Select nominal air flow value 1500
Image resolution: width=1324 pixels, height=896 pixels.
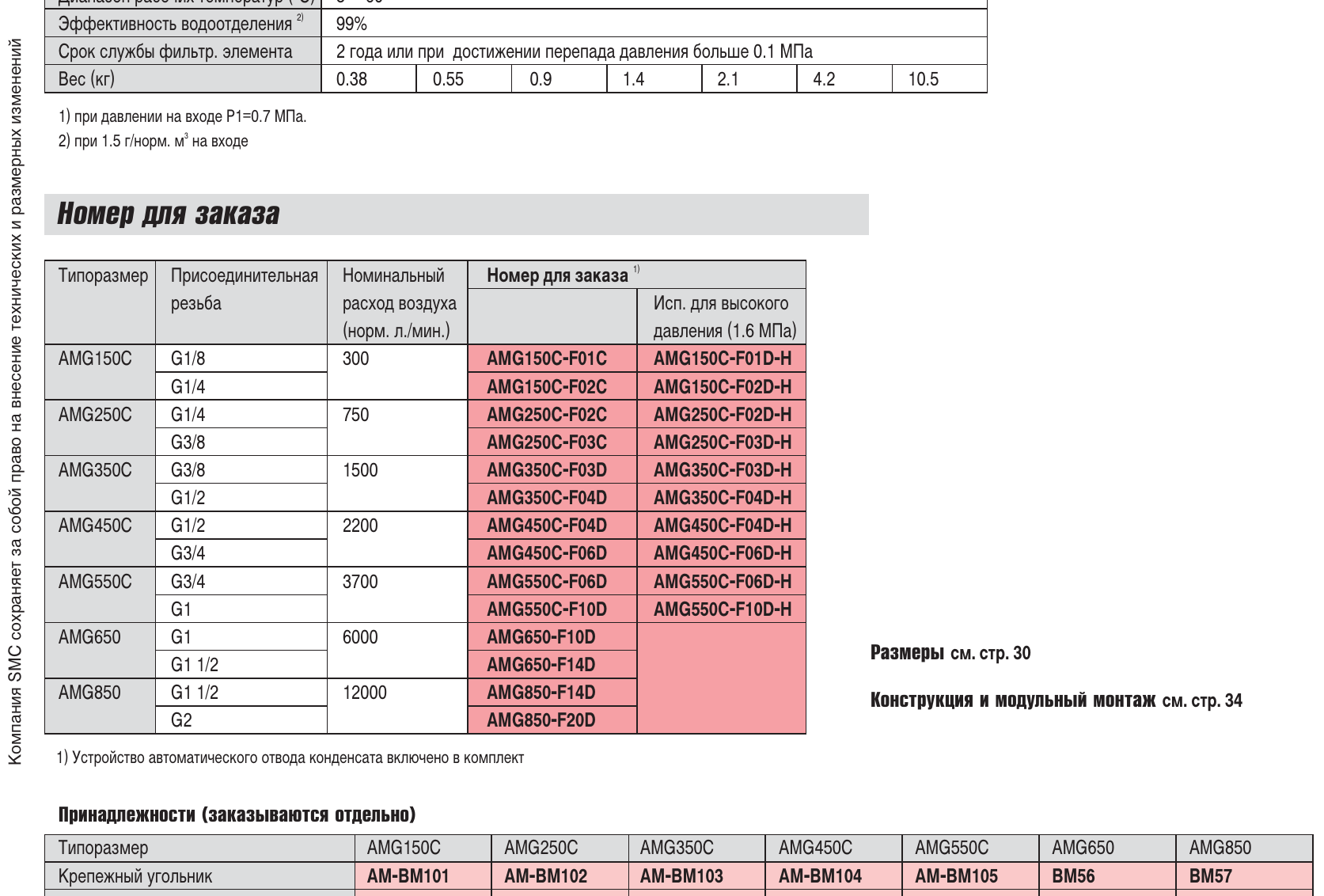click(x=360, y=470)
